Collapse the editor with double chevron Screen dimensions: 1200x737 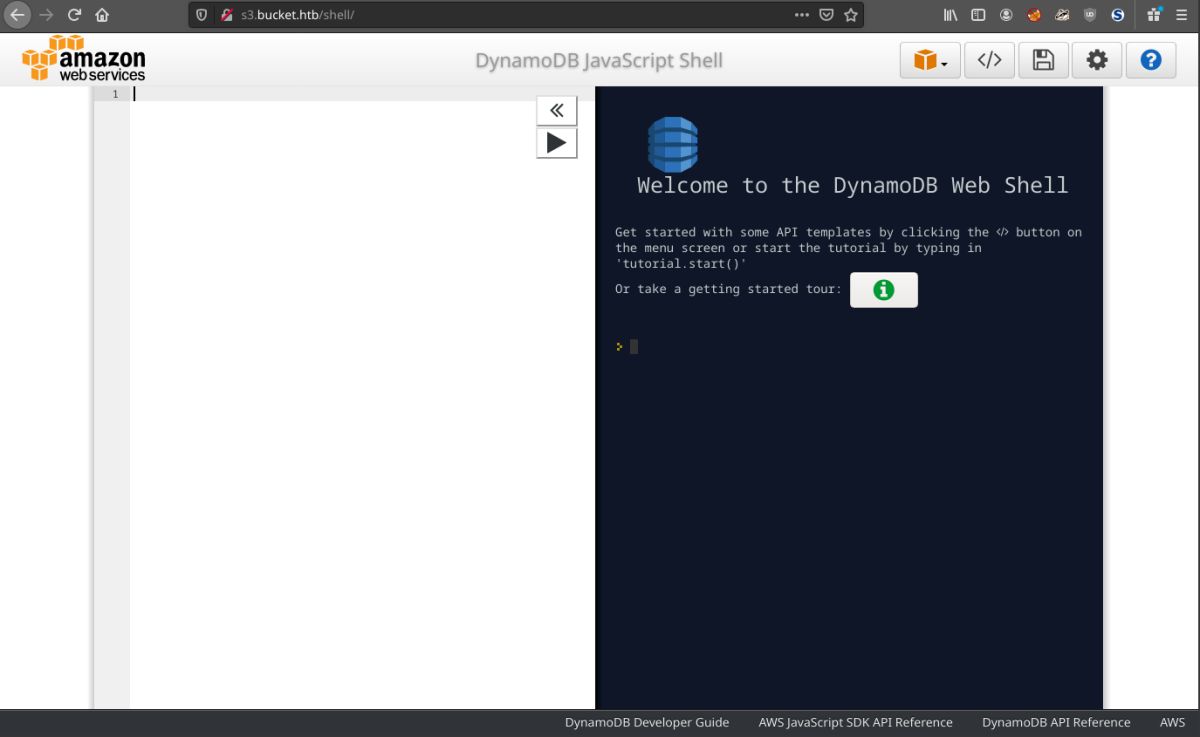pos(557,111)
